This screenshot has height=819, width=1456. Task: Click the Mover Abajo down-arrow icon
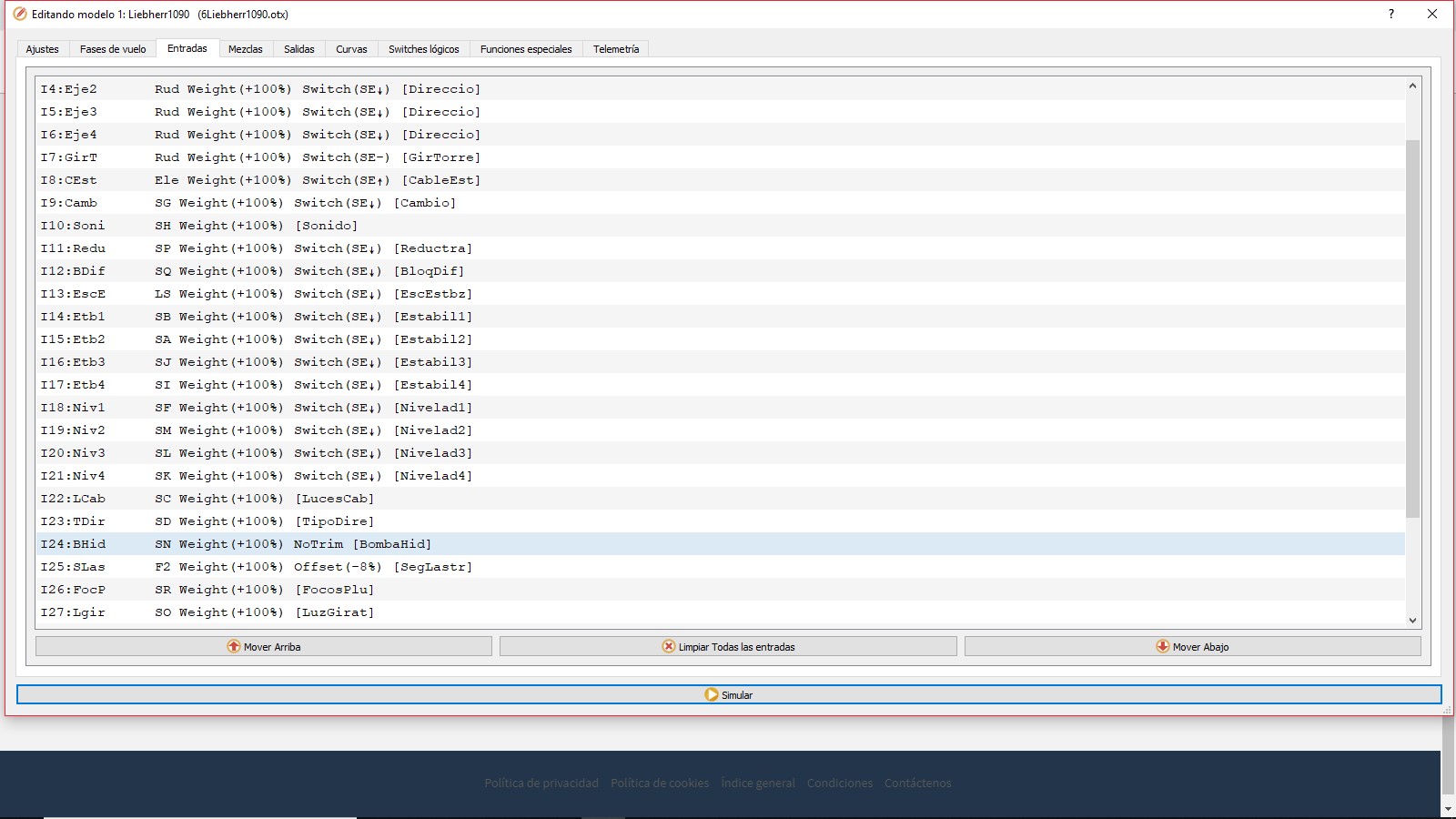[x=1162, y=646]
